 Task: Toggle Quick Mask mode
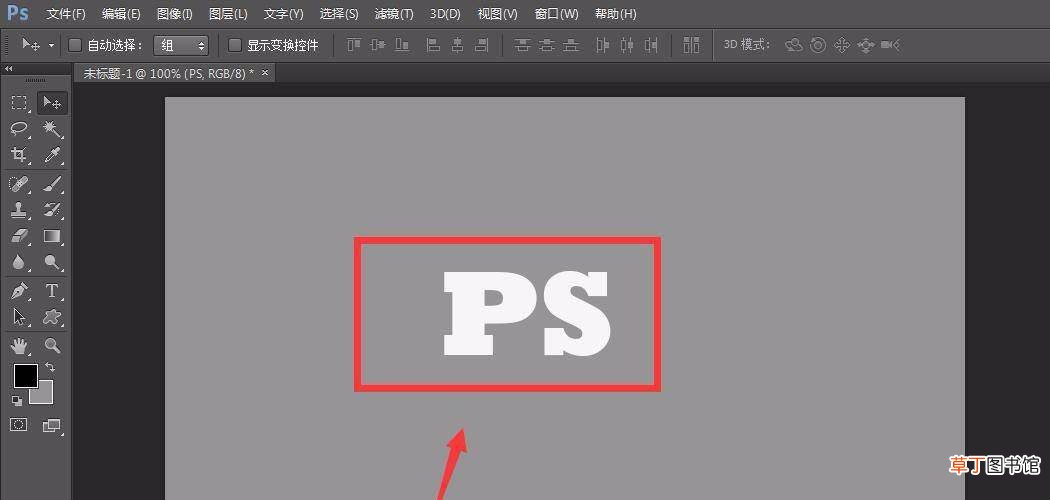pos(19,424)
